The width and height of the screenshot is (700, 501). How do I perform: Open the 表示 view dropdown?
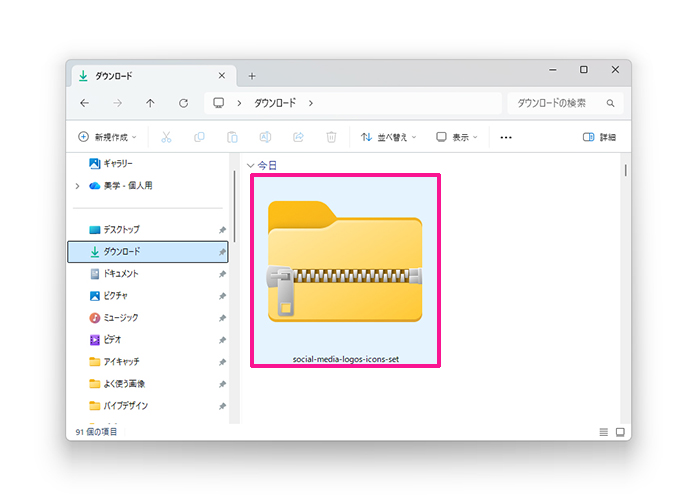click(457, 137)
